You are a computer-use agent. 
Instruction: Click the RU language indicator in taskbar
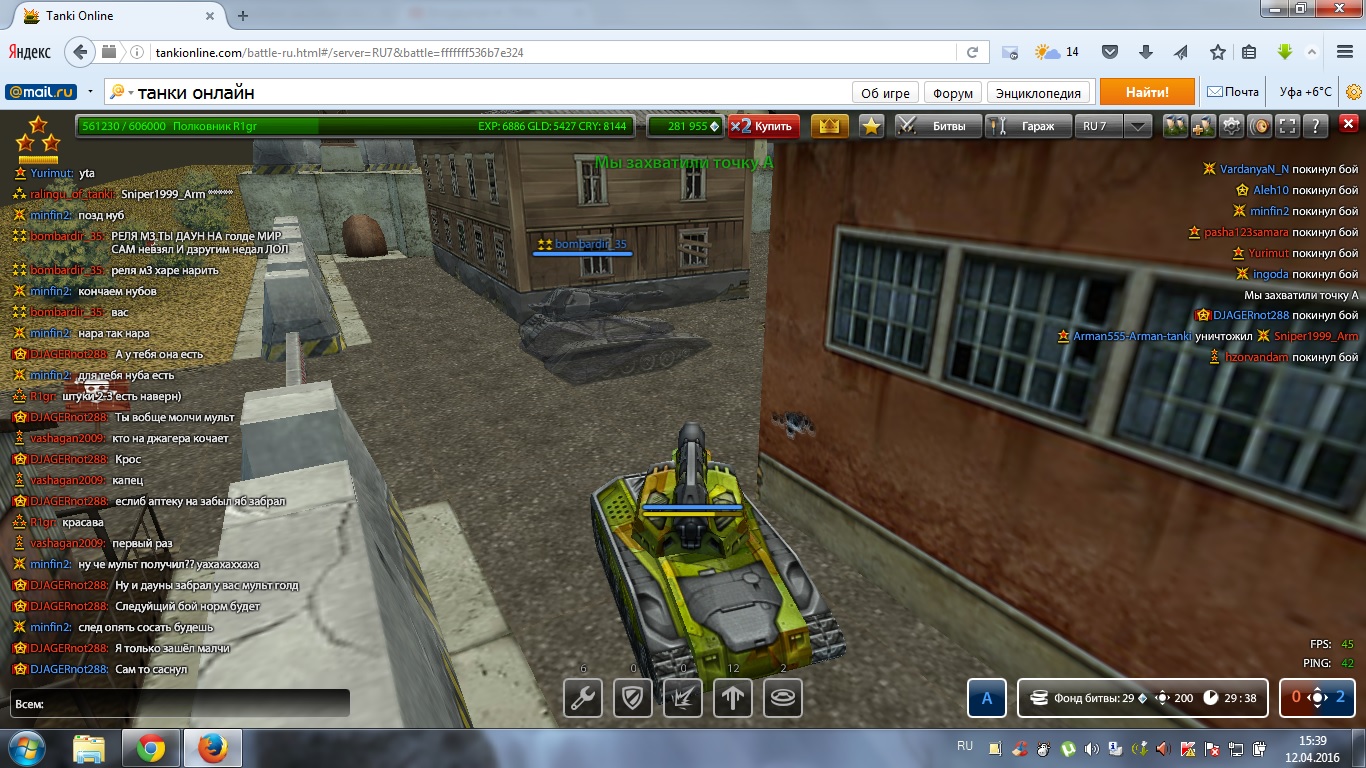pyautogui.click(x=965, y=747)
